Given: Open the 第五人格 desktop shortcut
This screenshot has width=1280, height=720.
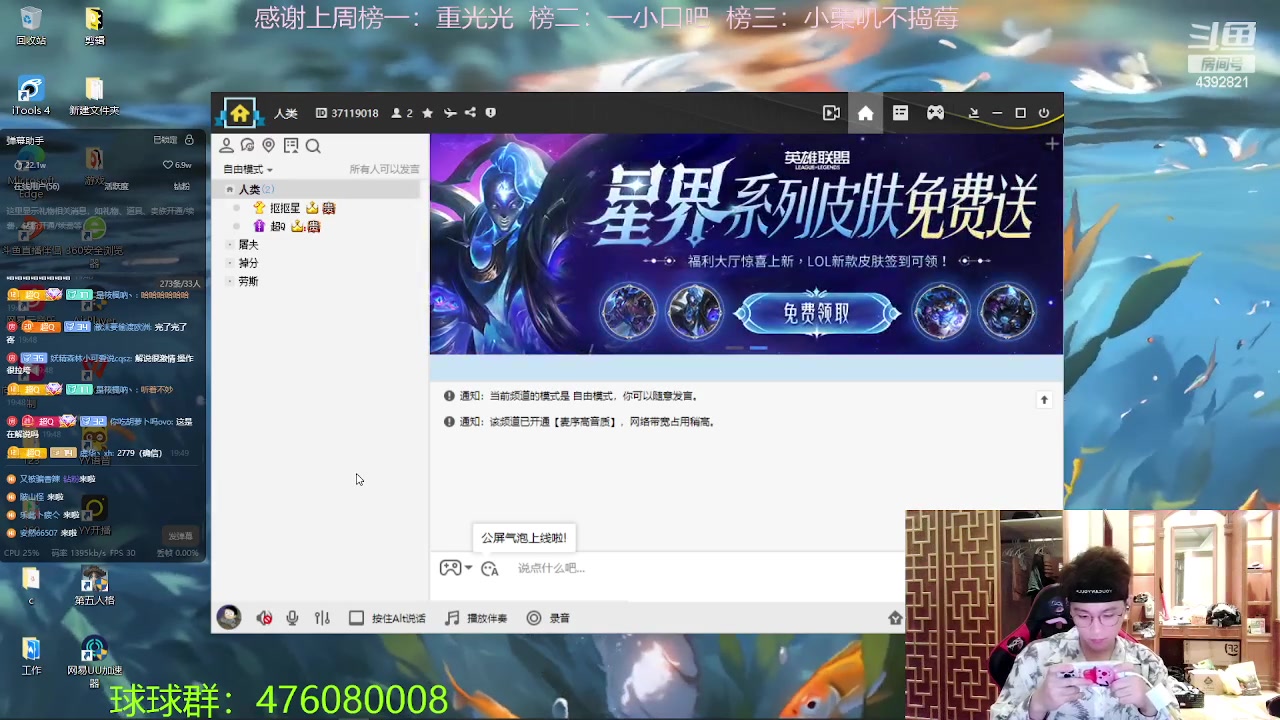Looking at the screenshot, I should (94, 587).
